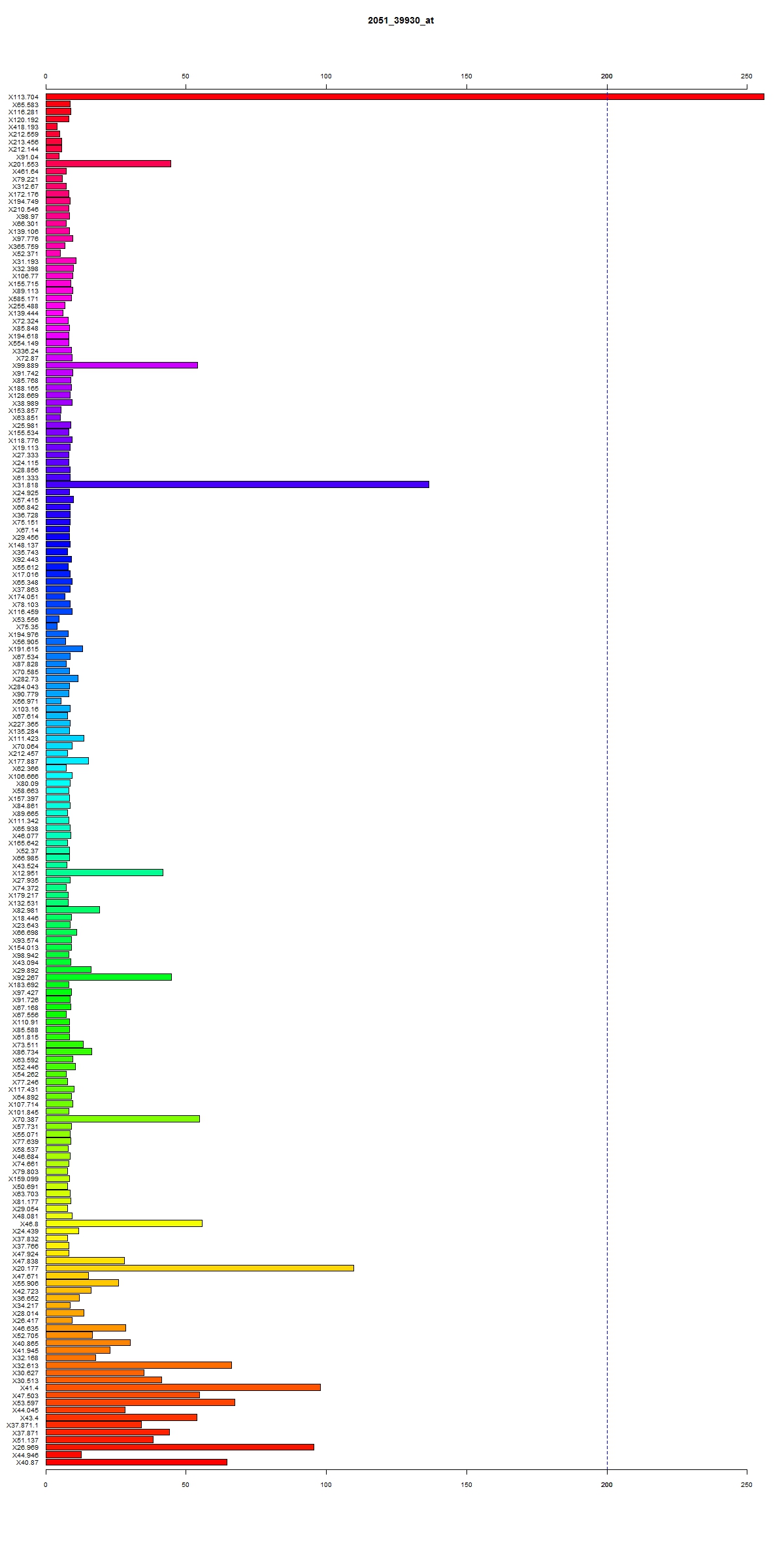Select the X53.597 label
The height and width of the screenshot is (1568, 784).
pyautogui.click(x=25, y=1403)
